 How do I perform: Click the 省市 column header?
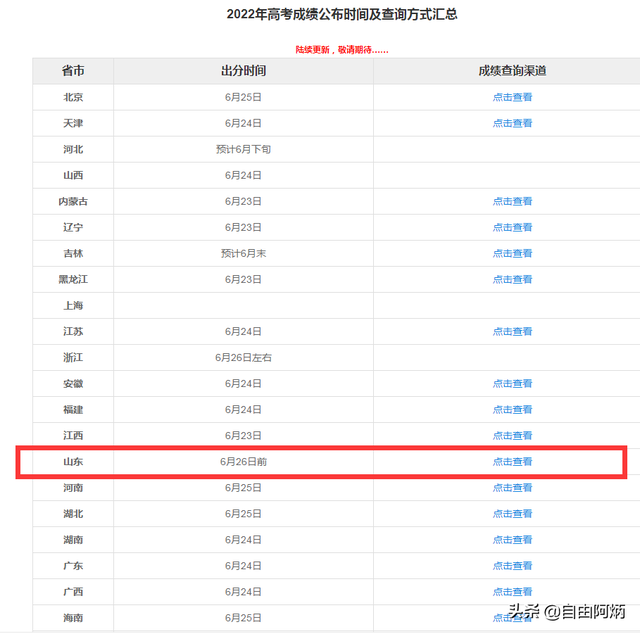click(x=73, y=71)
